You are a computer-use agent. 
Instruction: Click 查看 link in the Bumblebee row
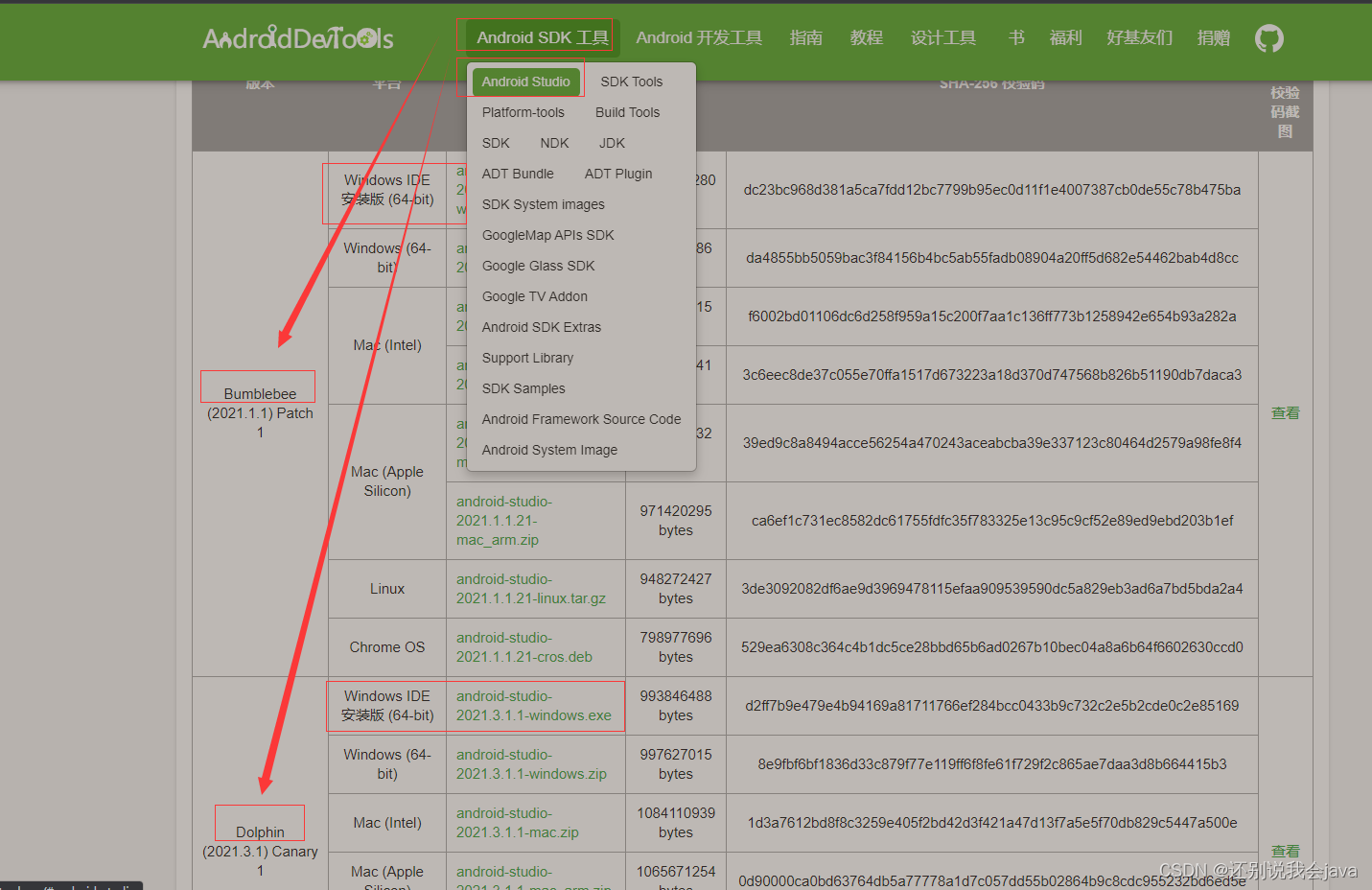click(x=1286, y=413)
